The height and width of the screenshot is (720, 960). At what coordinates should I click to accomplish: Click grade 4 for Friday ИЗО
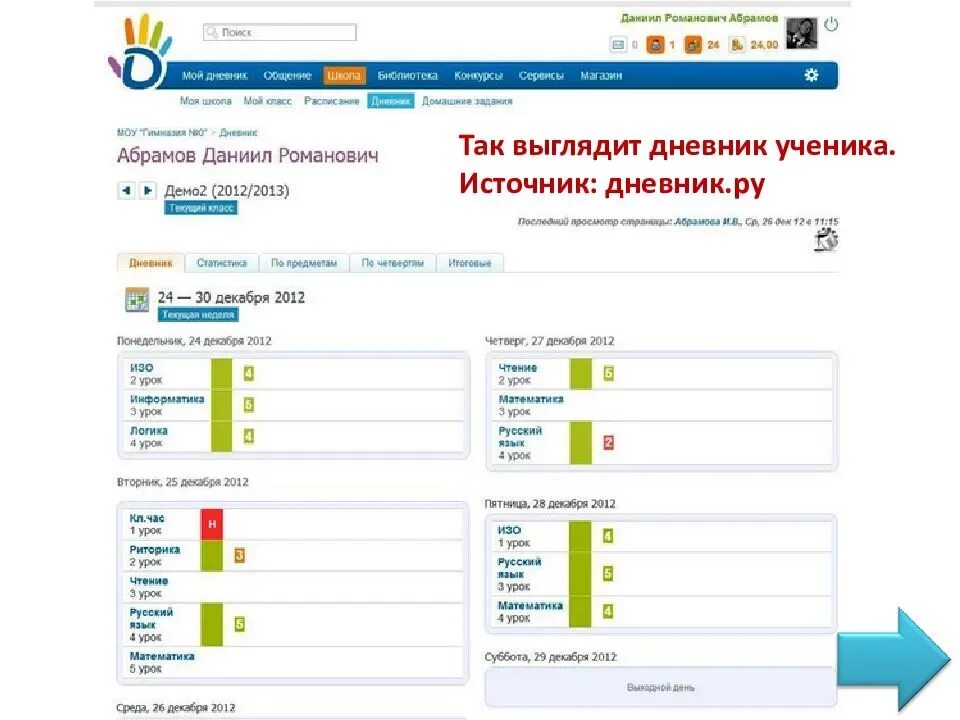click(x=607, y=536)
